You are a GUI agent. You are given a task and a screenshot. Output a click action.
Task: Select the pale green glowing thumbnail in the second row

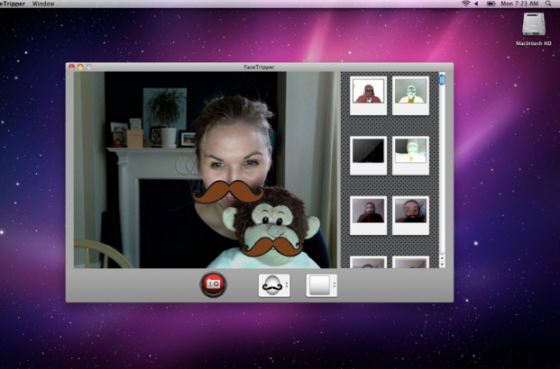pos(410,155)
